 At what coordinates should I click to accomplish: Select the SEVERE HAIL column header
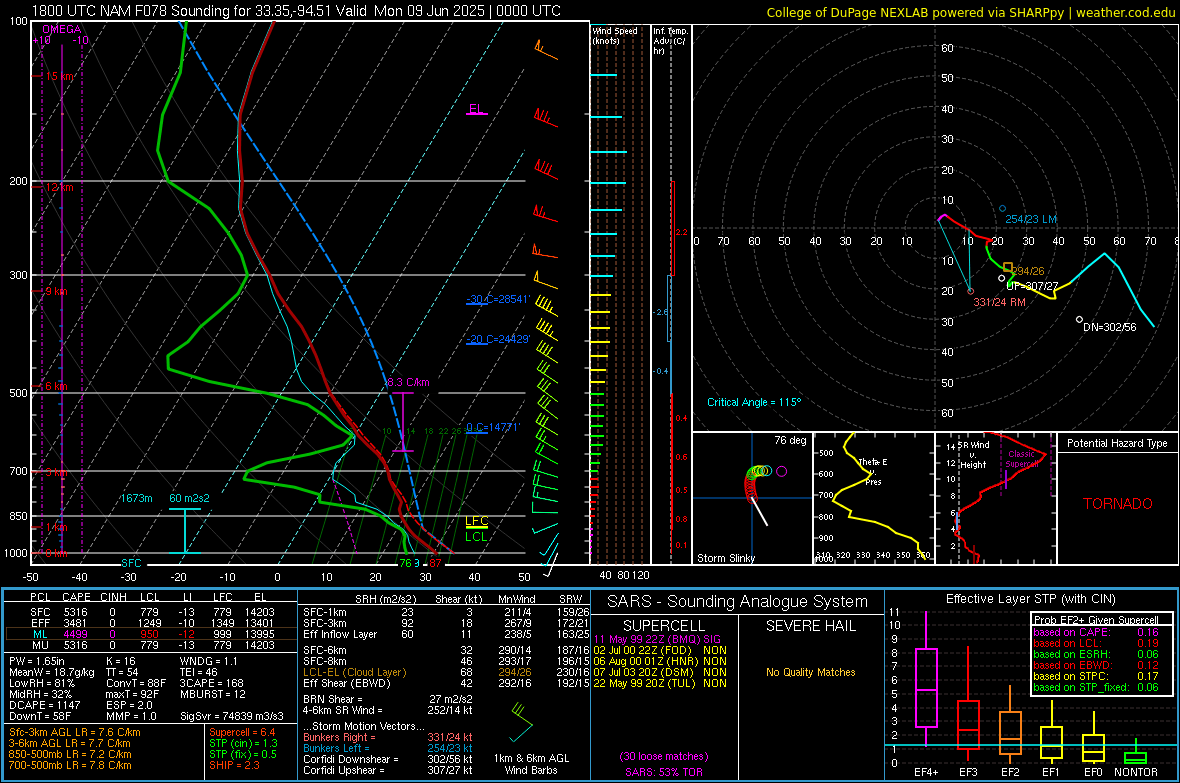810,626
